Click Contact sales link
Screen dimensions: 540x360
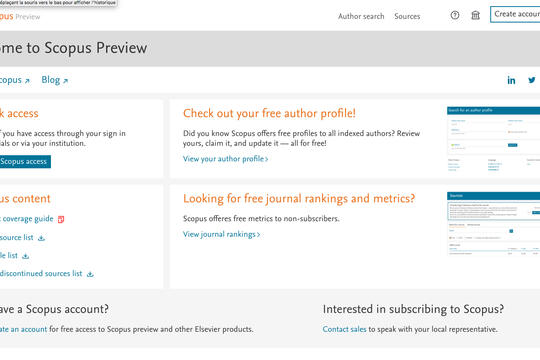pyautogui.click(x=344, y=329)
